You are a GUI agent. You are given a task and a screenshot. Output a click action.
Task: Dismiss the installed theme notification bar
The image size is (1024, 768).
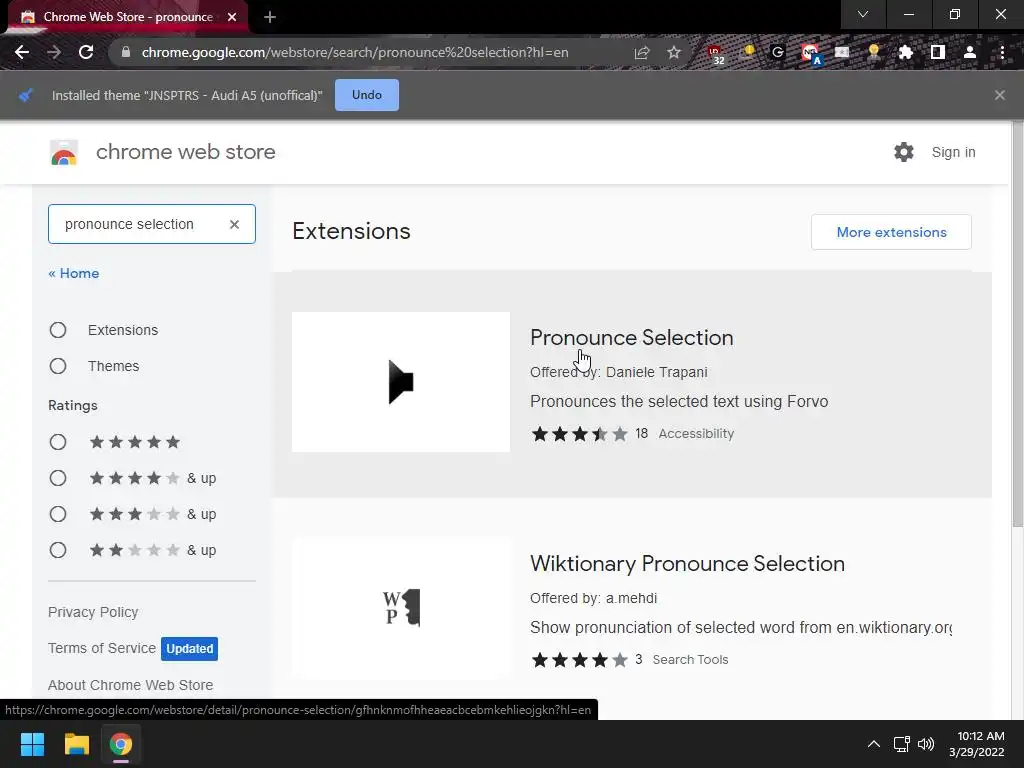[x=1000, y=95]
